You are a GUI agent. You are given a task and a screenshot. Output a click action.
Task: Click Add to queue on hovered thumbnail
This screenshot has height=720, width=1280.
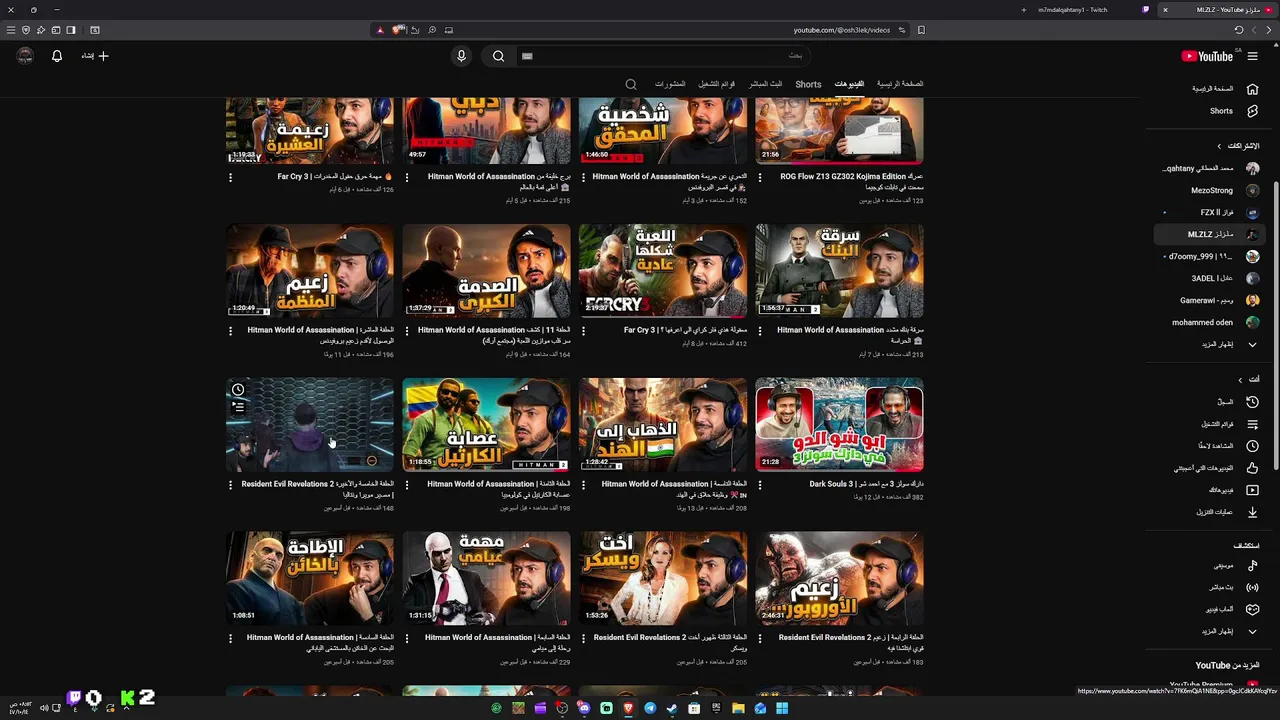click(x=238, y=408)
